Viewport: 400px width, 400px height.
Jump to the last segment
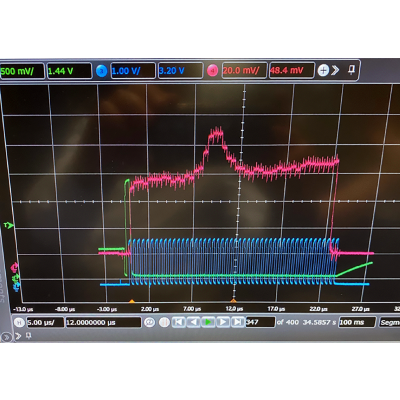pos(237,322)
